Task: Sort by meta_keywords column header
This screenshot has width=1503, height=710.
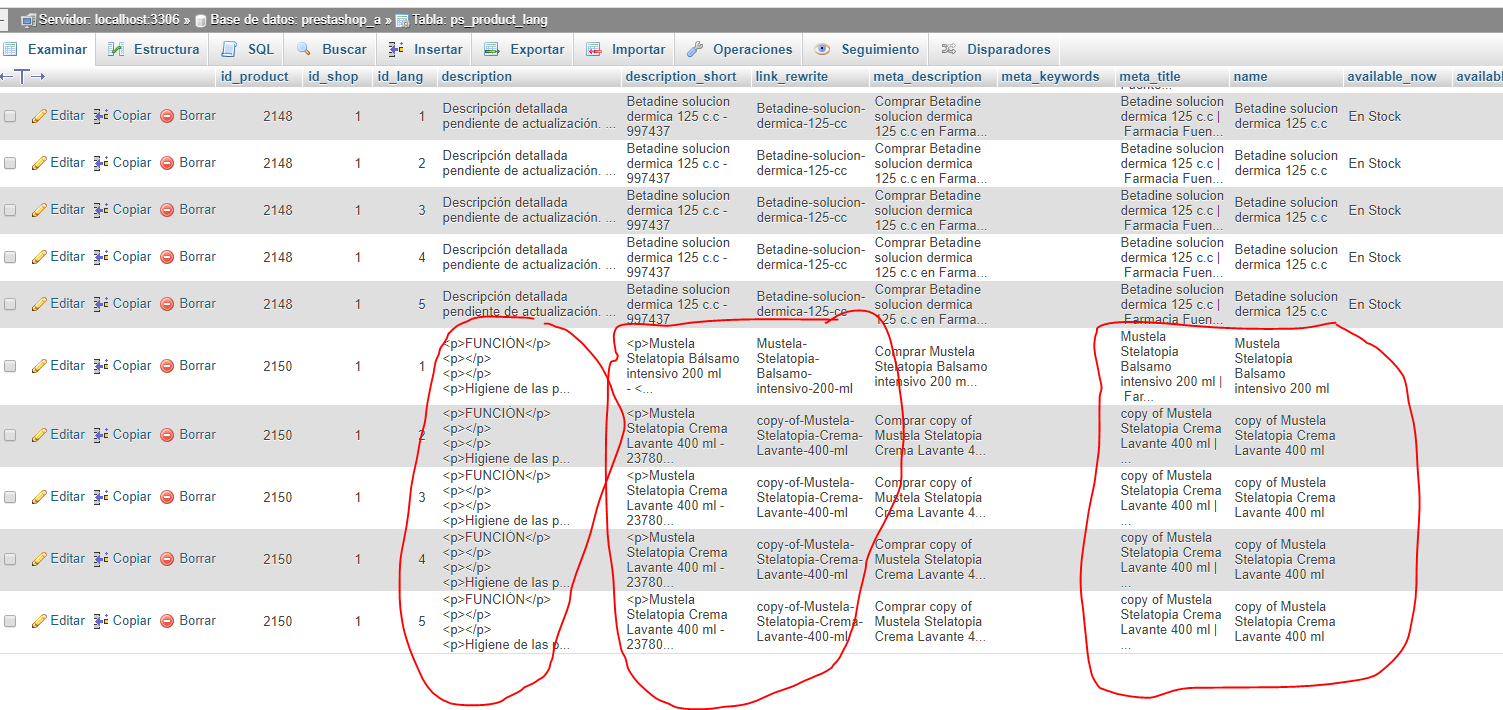Action: (1050, 76)
